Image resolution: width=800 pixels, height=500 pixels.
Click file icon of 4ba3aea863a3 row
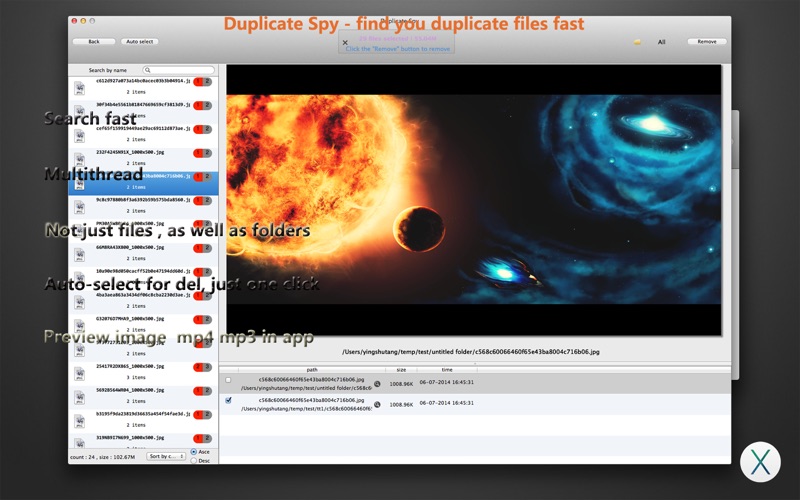pyautogui.click(x=80, y=302)
